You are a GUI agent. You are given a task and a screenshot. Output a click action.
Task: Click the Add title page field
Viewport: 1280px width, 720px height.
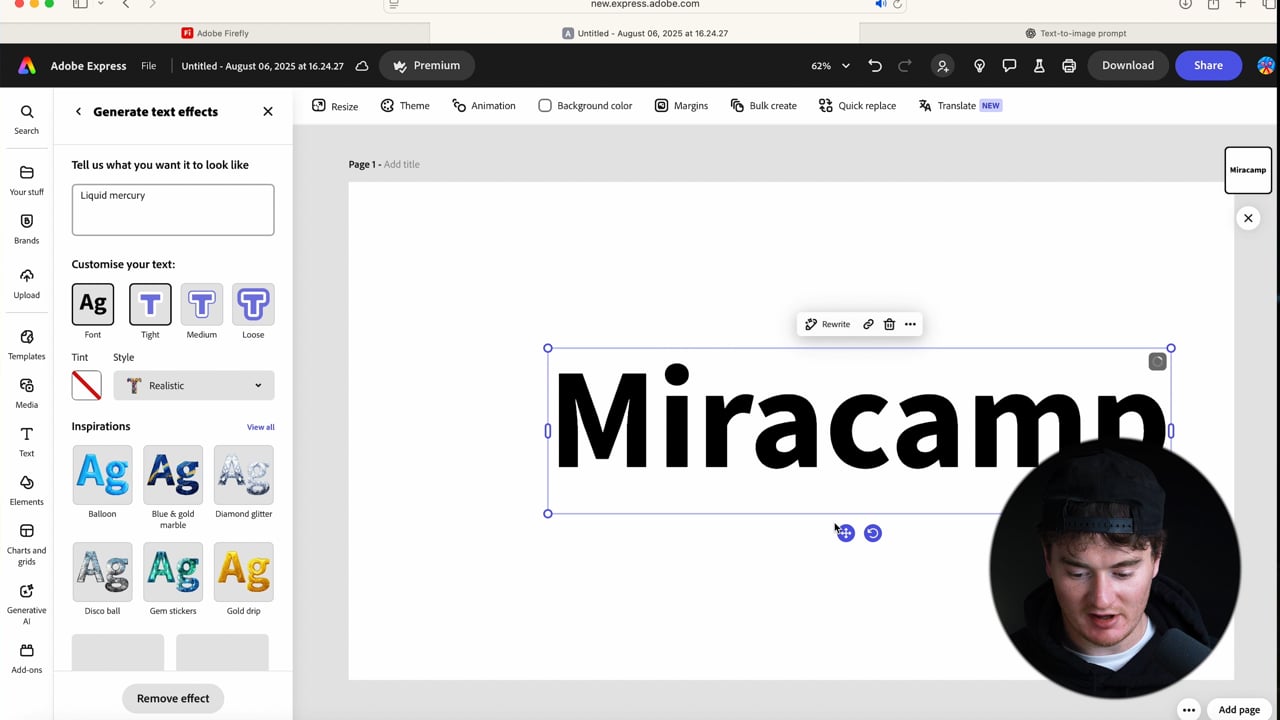click(x=401, y=164)
